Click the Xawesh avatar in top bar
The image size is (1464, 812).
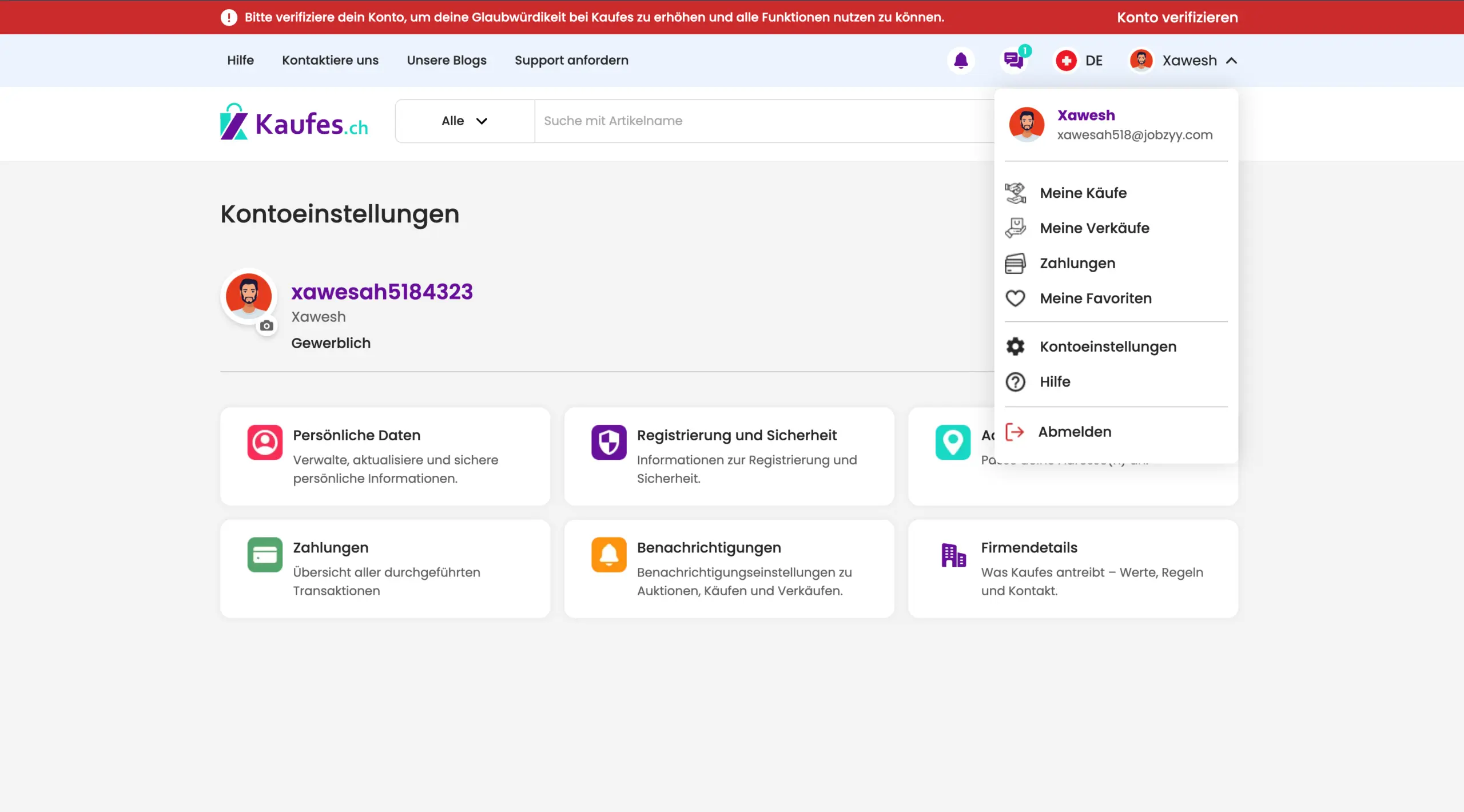(x=1141, y=61)
